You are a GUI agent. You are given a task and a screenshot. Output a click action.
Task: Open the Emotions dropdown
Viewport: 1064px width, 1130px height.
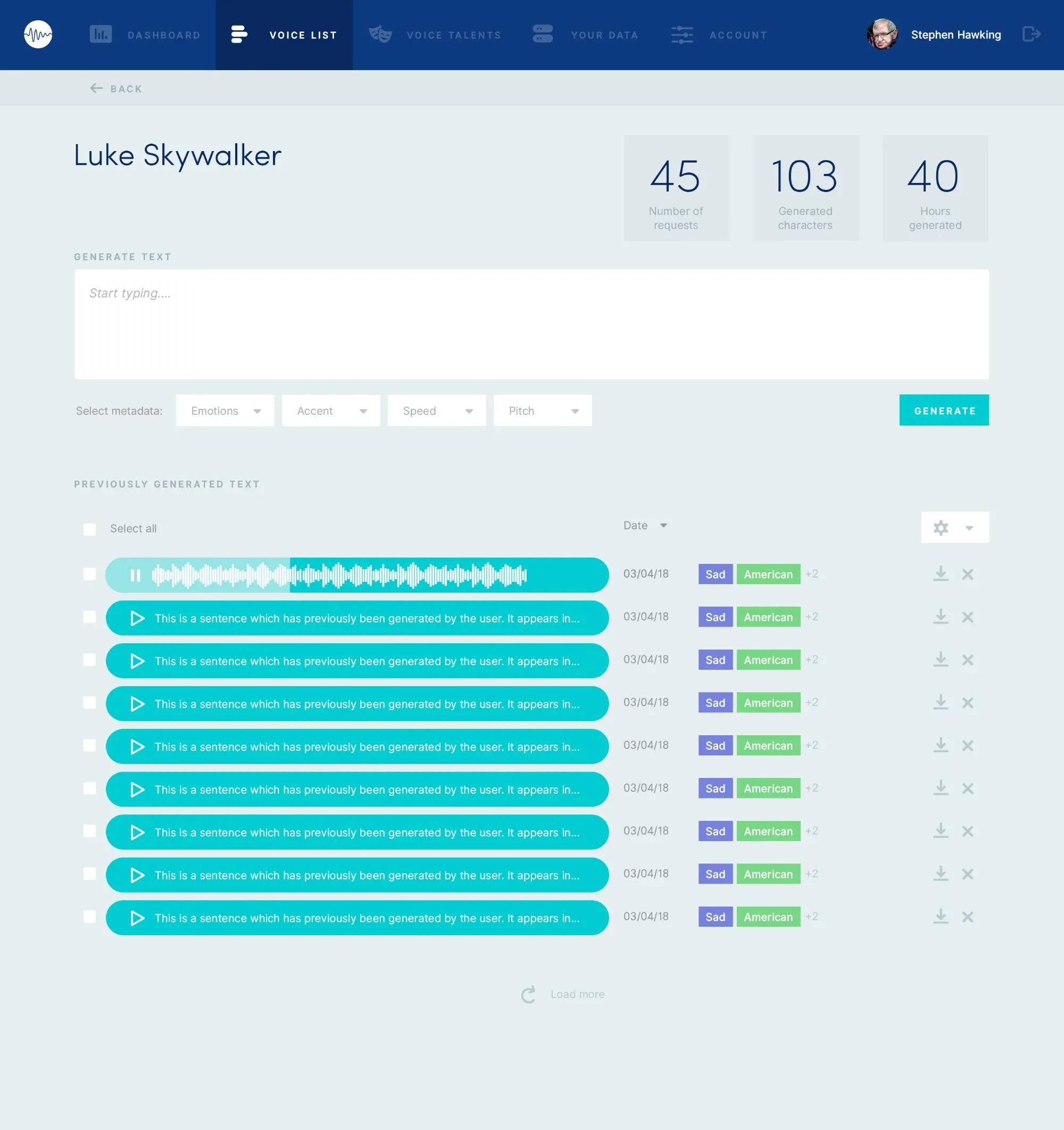pos(225,410)
